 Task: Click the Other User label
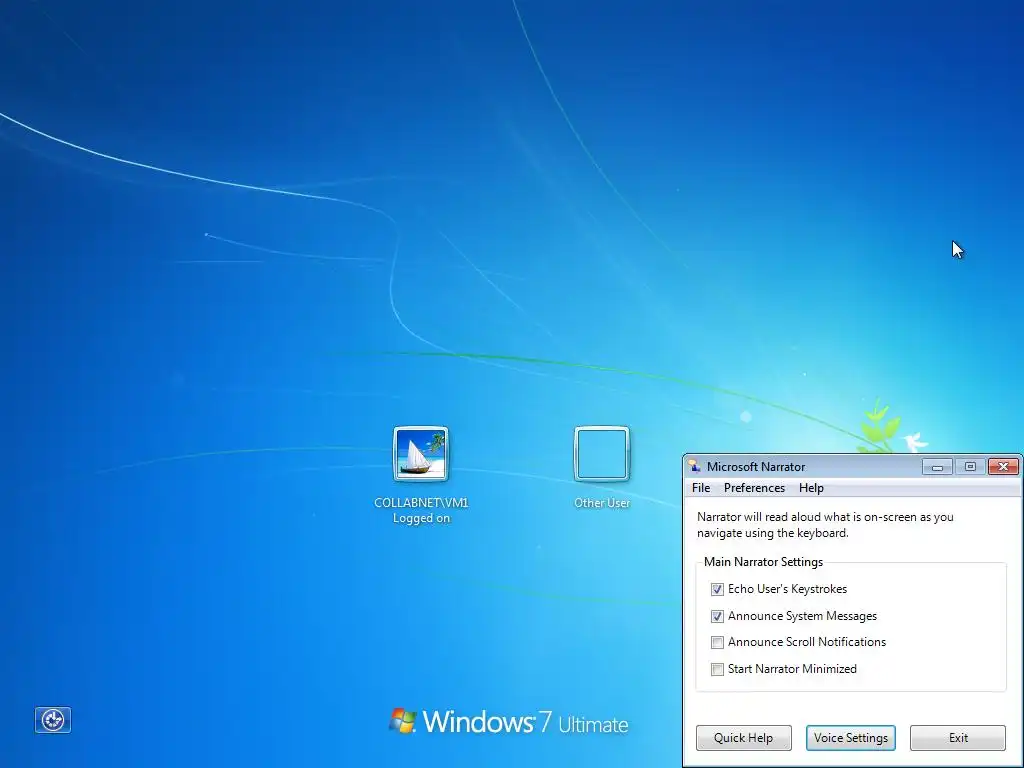coord(601,503)
